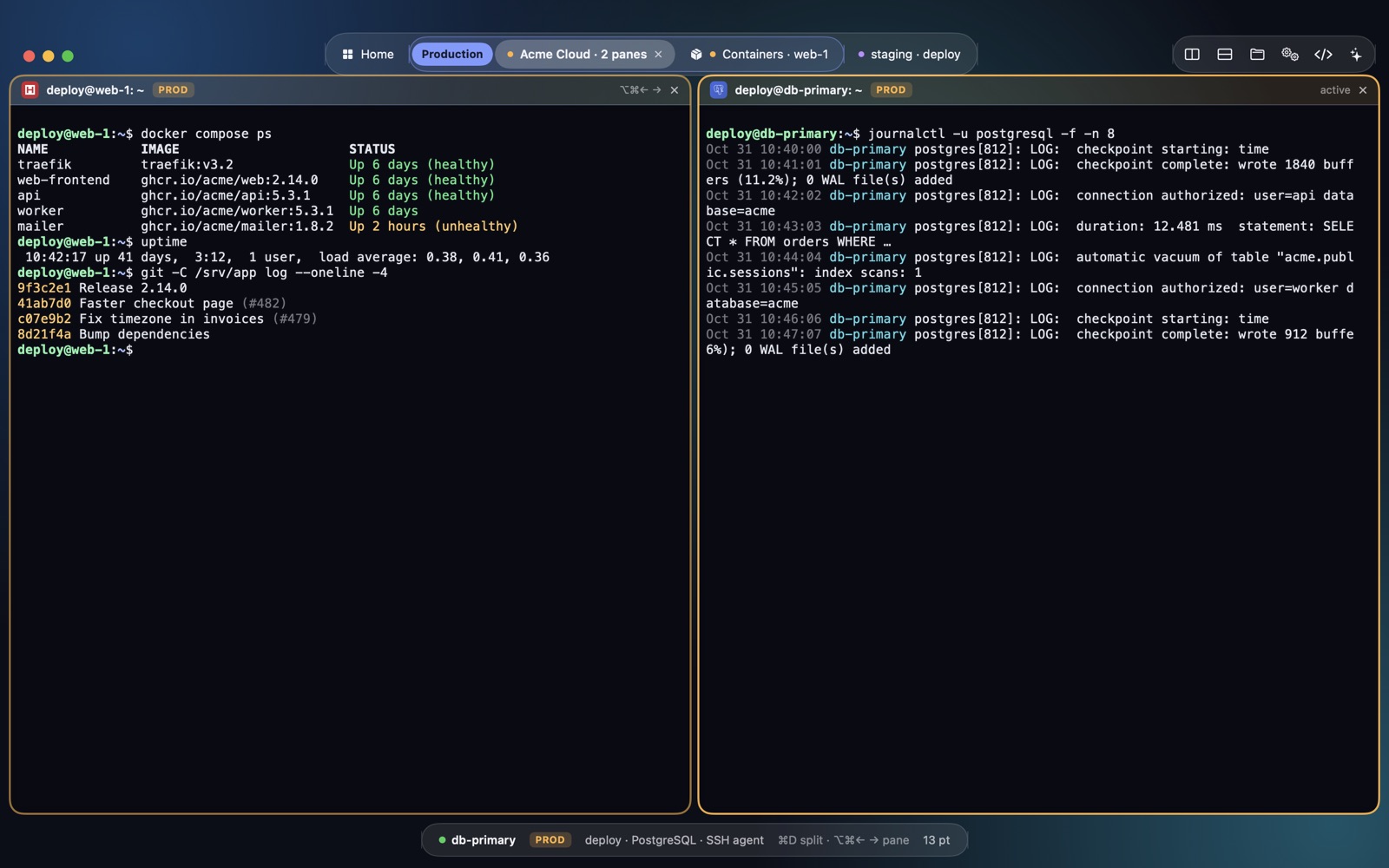This screenshot has height=868, width=1389.
Task: Click the 13 pt font size indicator
Action: (937, 839)
